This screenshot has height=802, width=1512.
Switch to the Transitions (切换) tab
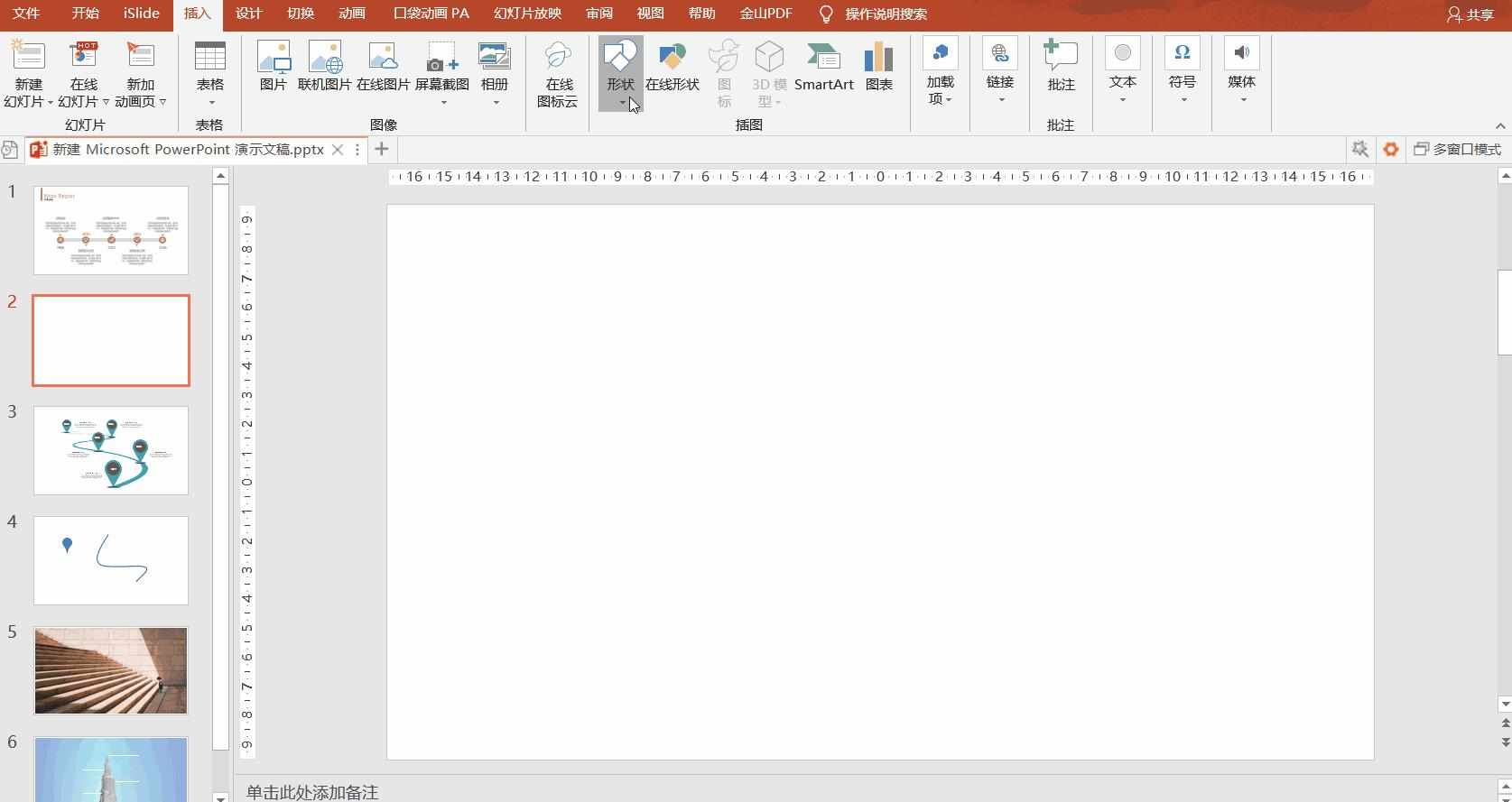click(300, 14)
